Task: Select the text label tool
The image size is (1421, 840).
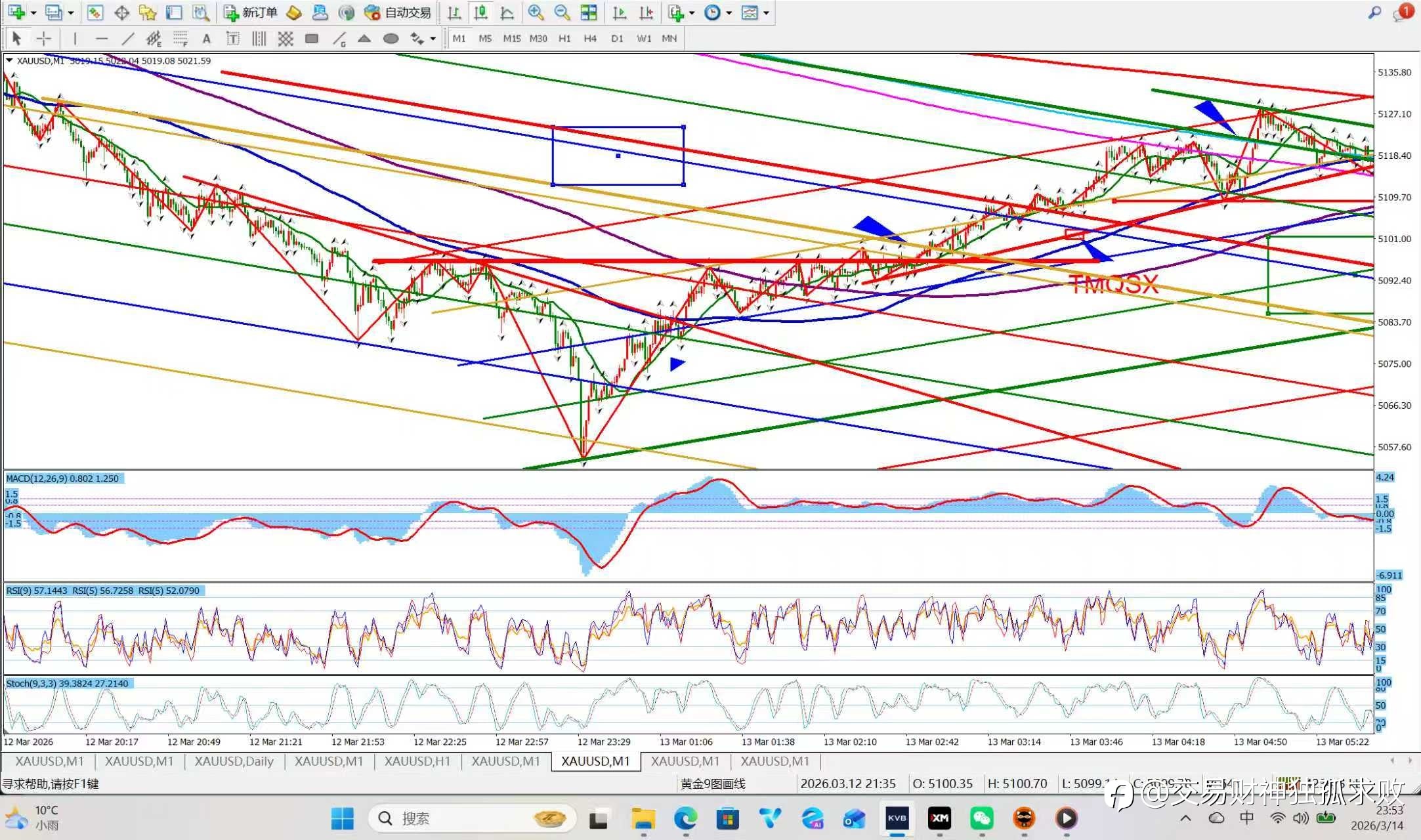Action: pos(206,39)
